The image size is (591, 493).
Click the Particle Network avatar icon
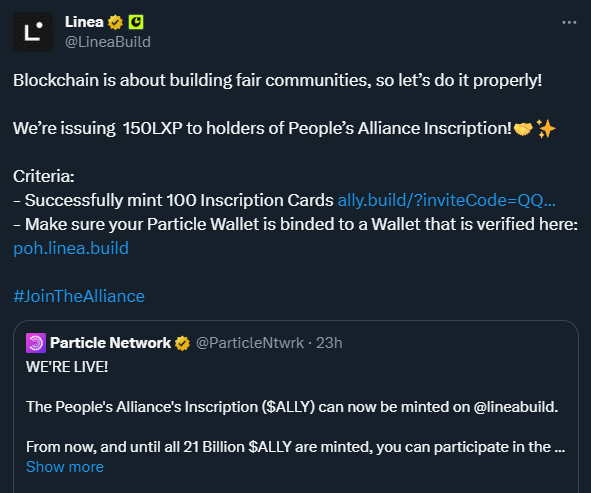pyautogui.click(x=36, y=343)
